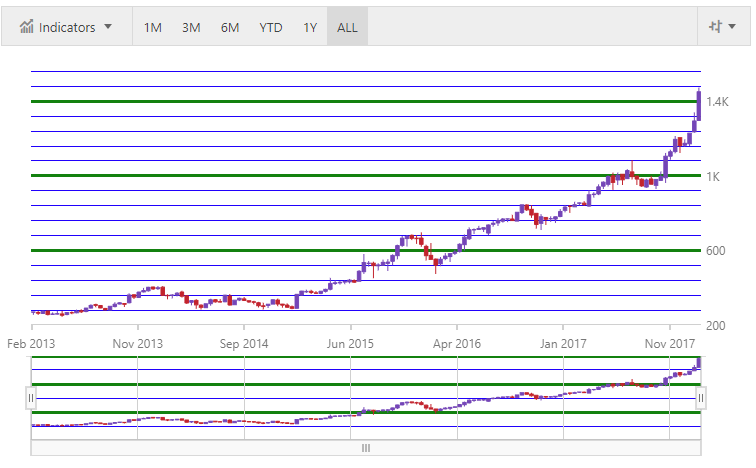Click the left navigator range handle

[x=31, y=398]
